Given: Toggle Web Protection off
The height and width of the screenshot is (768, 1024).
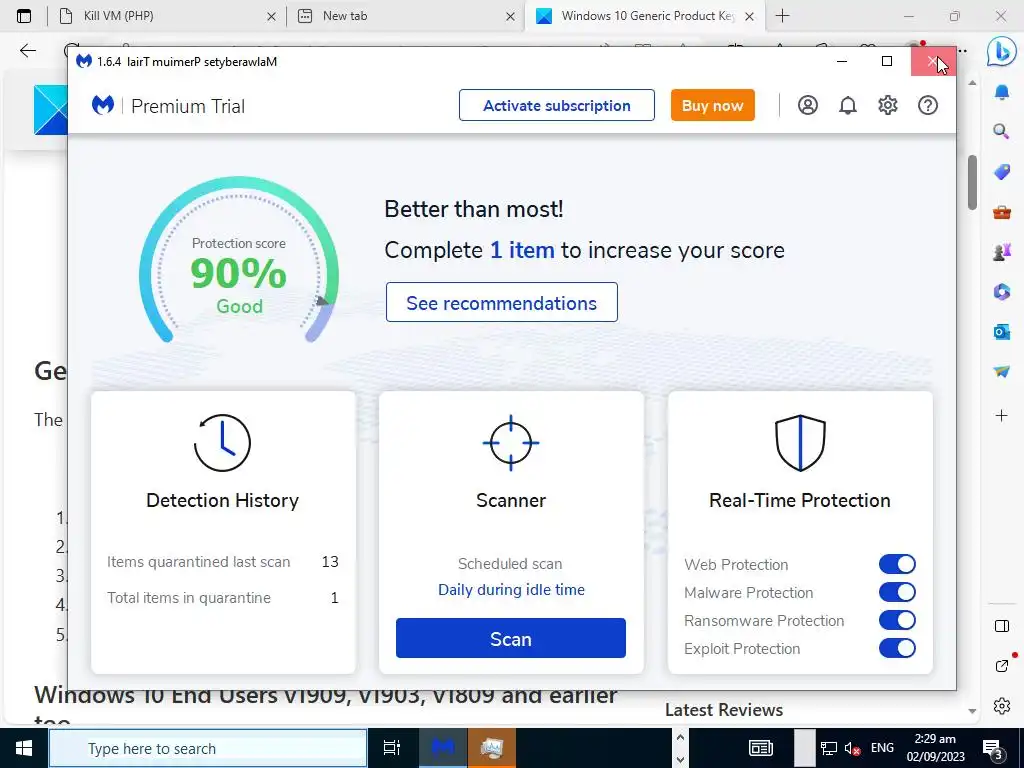Looking at the screenshot, I should 897,564.
